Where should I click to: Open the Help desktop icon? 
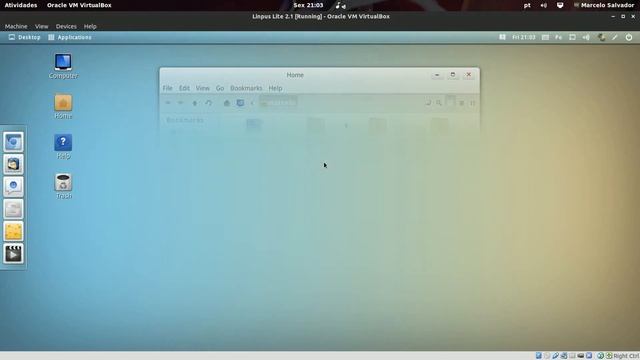(63, 147)
